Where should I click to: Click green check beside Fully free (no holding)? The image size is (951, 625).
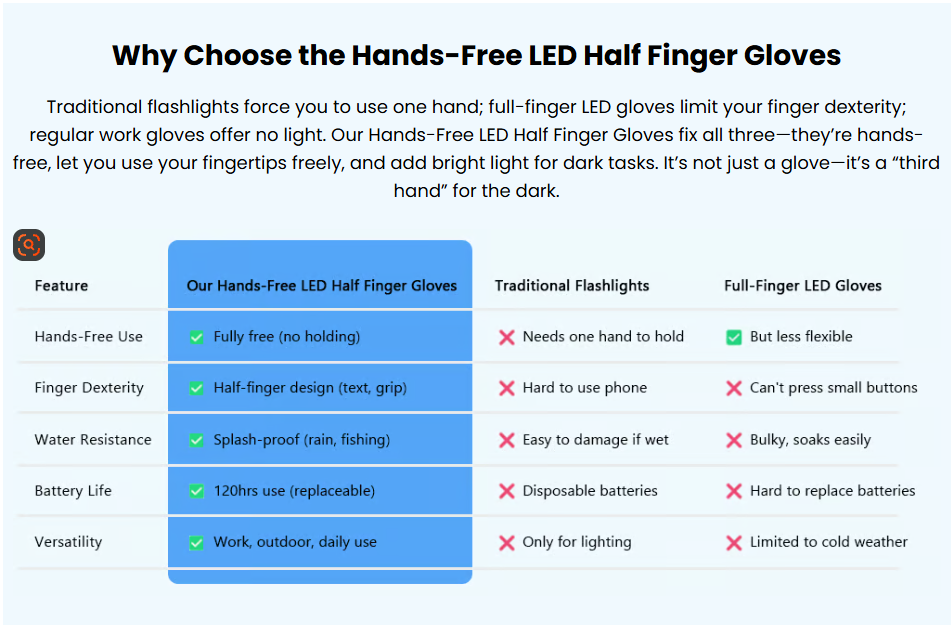197,337
